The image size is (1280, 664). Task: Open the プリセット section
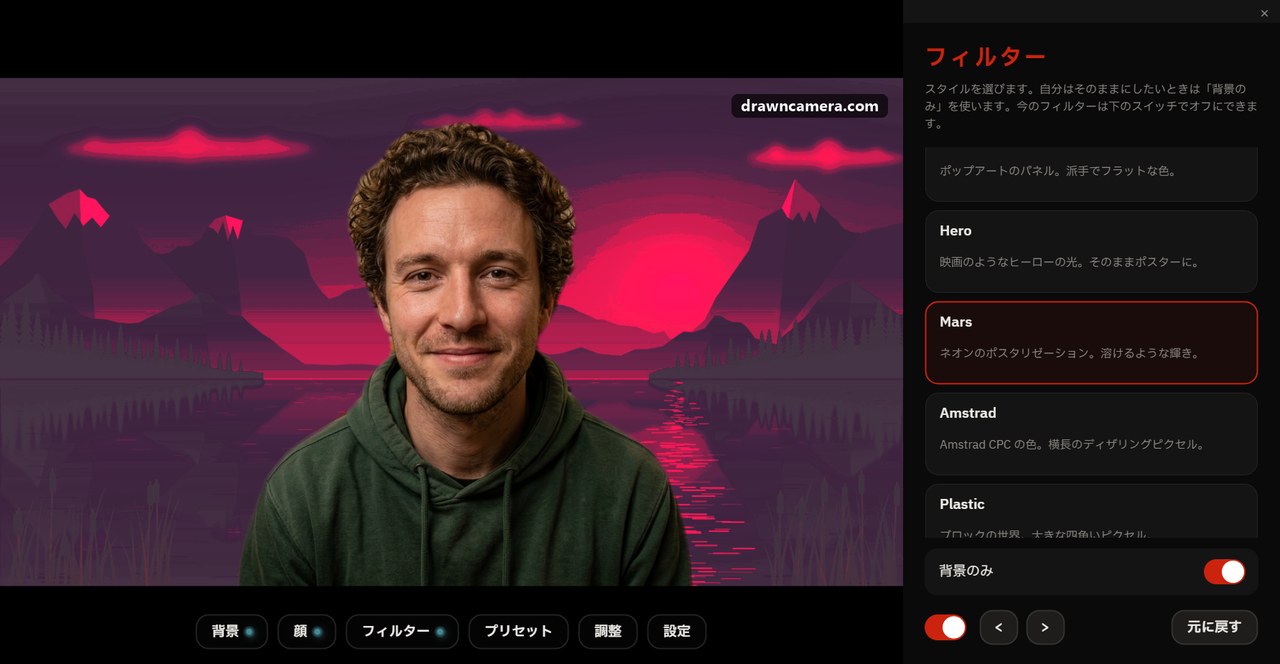(518, 632)
